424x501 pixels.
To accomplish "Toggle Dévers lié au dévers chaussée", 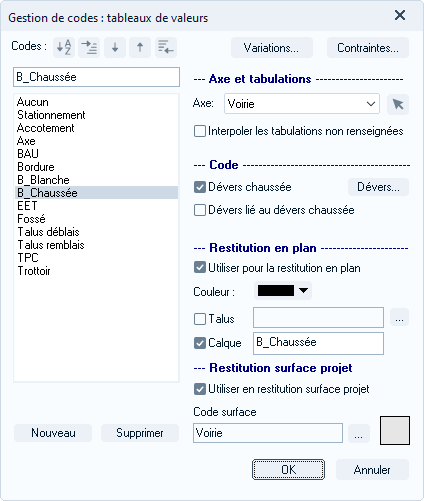I will 200,210.
